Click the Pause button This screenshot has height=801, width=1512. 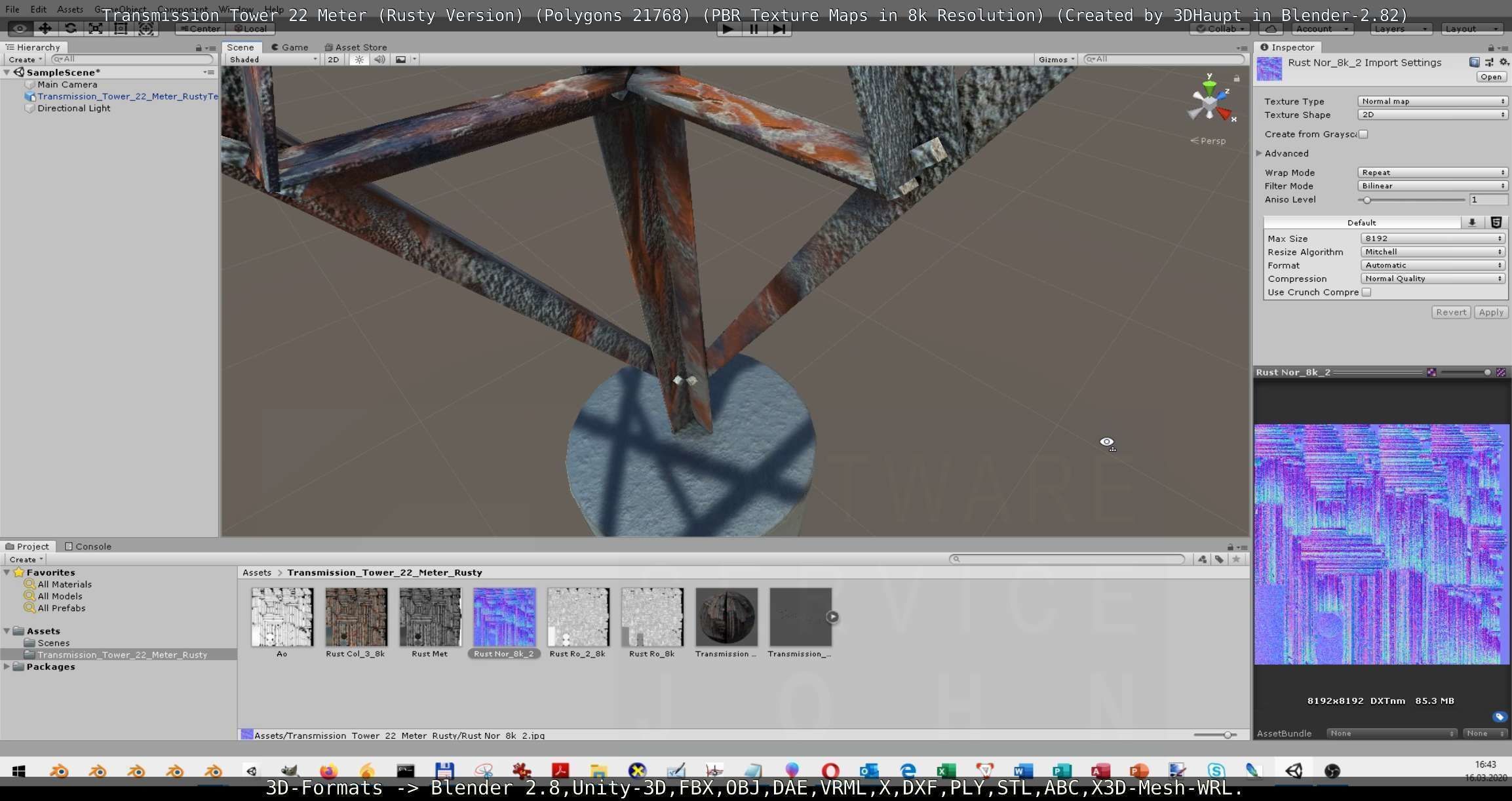tap(754, 29)
